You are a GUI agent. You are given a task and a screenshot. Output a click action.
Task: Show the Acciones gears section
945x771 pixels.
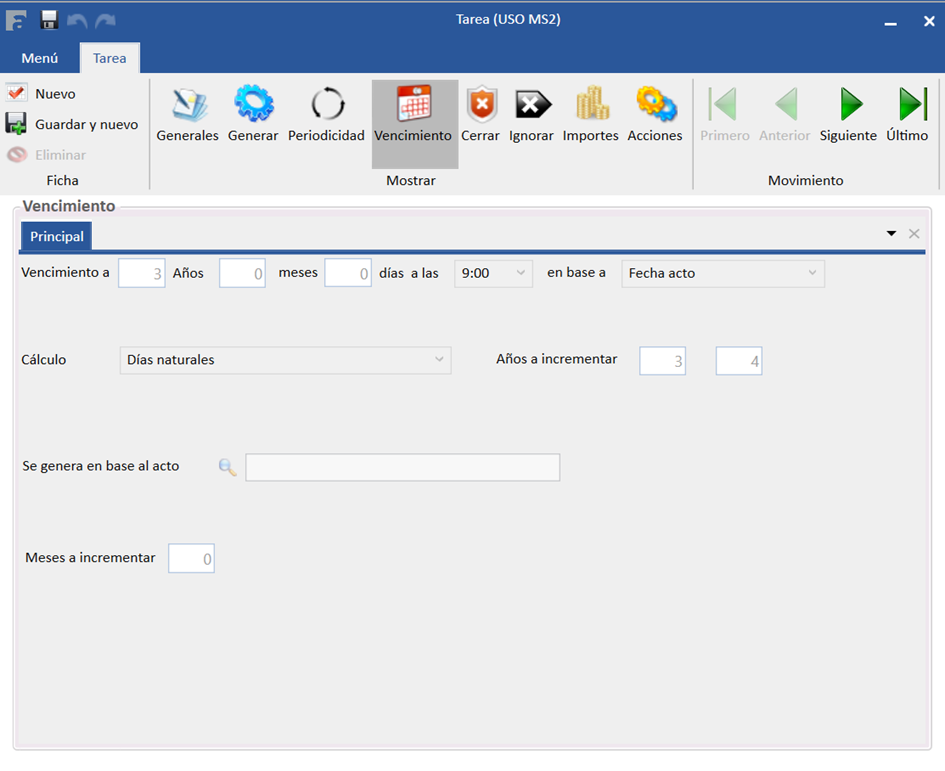click(655, 115)
